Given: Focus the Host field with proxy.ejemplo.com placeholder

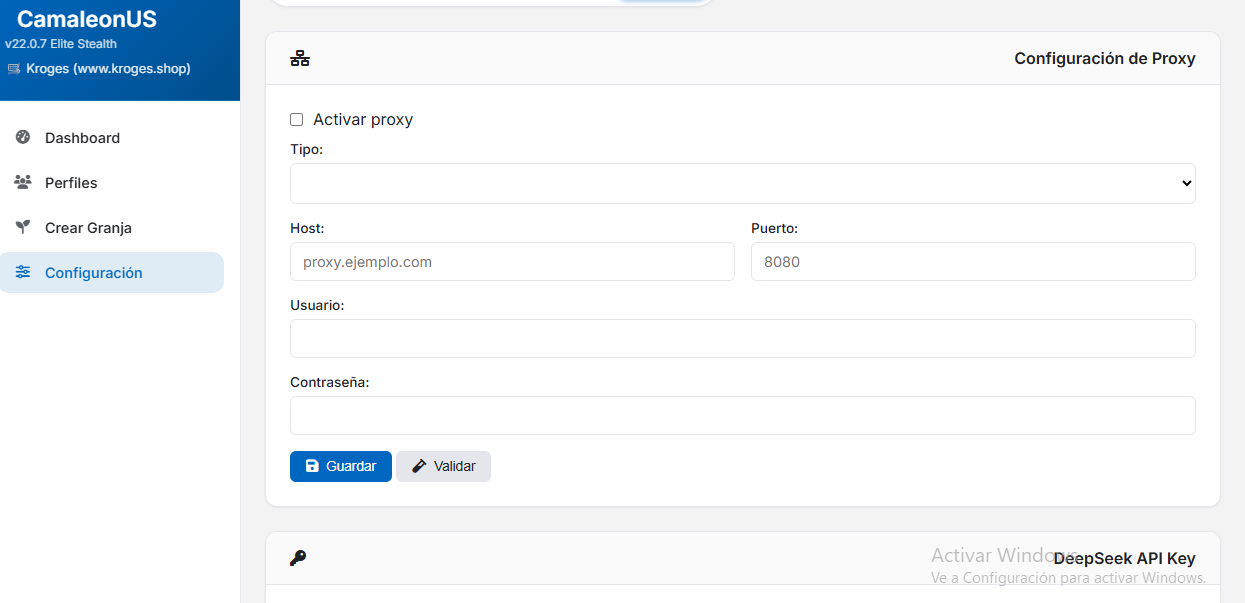Looking at the screenshot, I should pos(512,262).
